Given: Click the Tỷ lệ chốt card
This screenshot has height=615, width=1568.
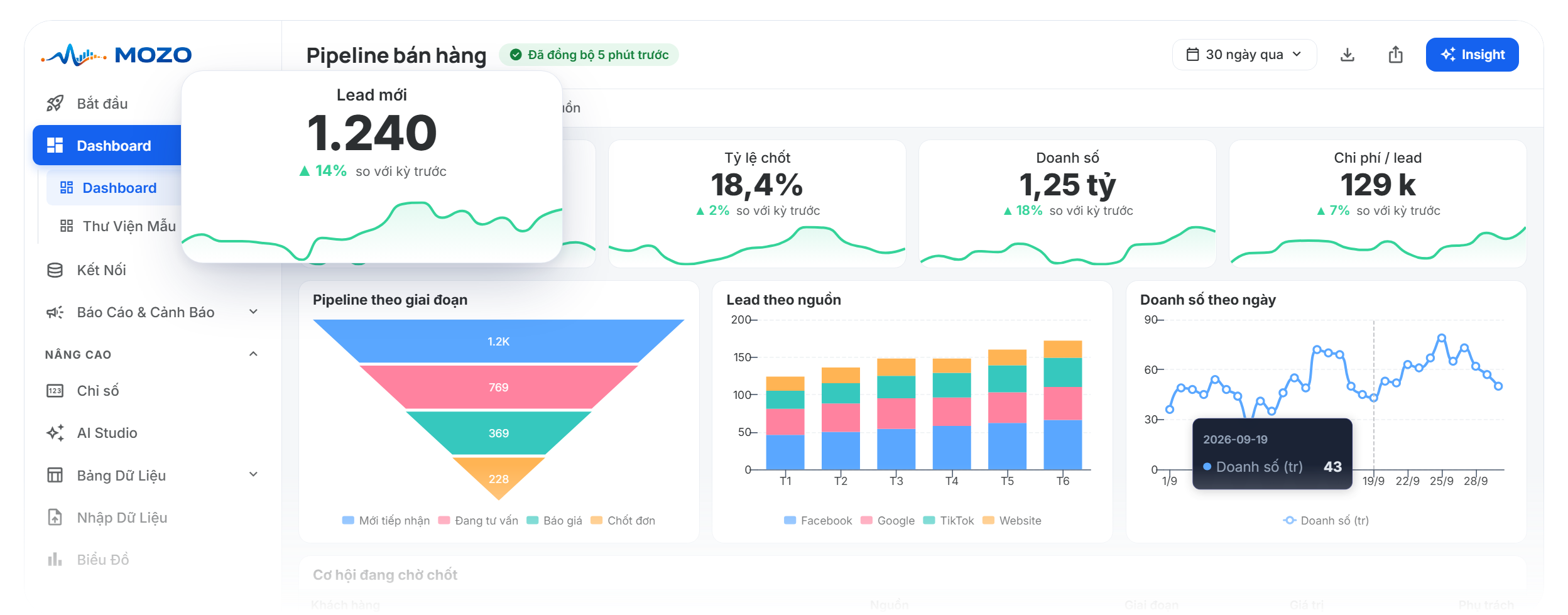Looking at the screenshot, I should click(x=757, y=204).
